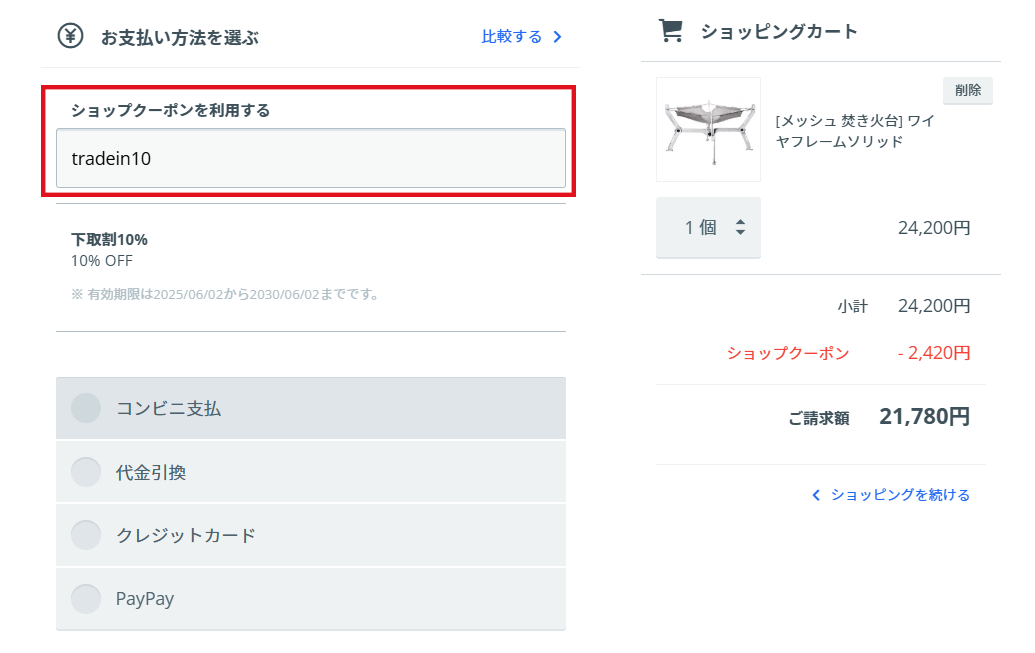Click the コンビニ支払 payment option label
The image size is (1035, 653).
pos(168,409)
